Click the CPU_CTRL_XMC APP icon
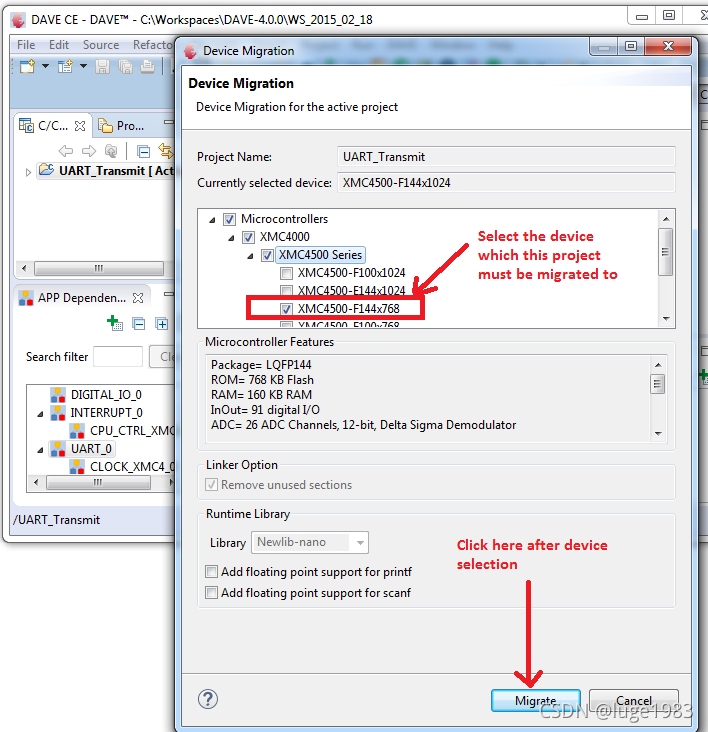 coord(77,430)
